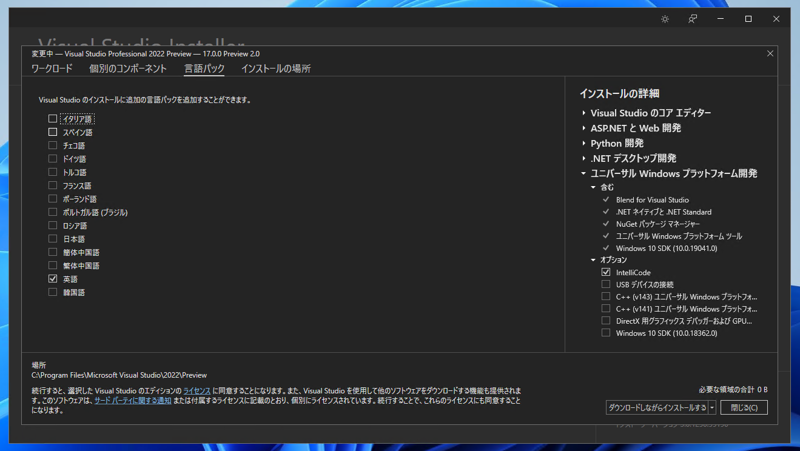This screenshot has width=800, height=451.
Task: Open the 個別のコンポーネント tab
Action: [x=128, y=68]
